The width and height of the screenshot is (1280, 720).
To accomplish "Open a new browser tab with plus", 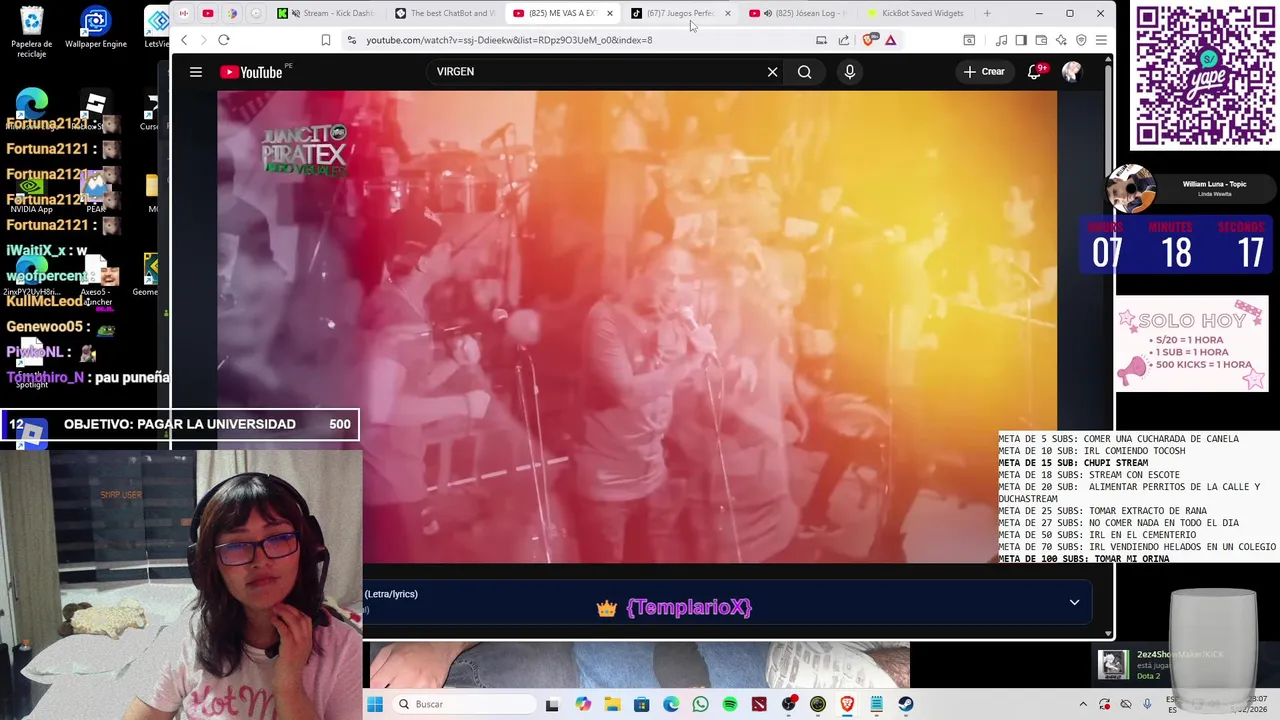I will 987,13.
